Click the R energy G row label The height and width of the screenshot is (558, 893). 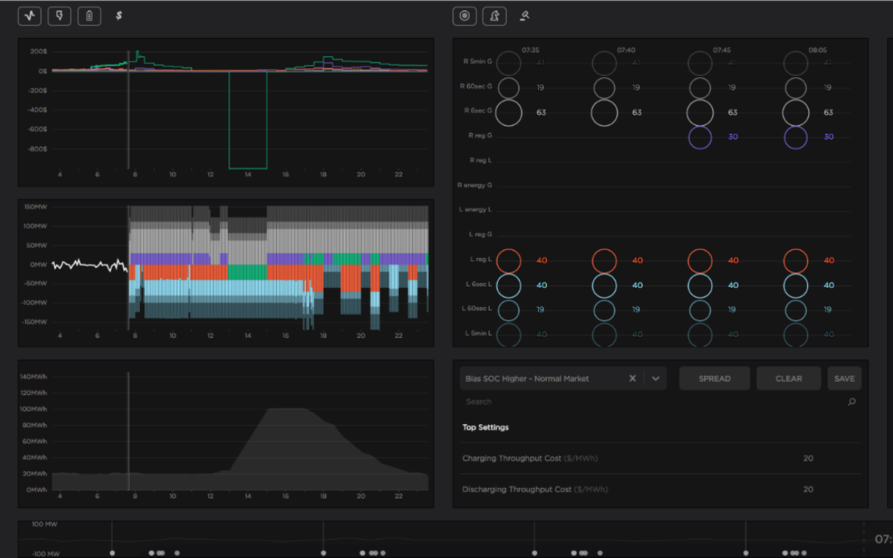coord(474,185)
